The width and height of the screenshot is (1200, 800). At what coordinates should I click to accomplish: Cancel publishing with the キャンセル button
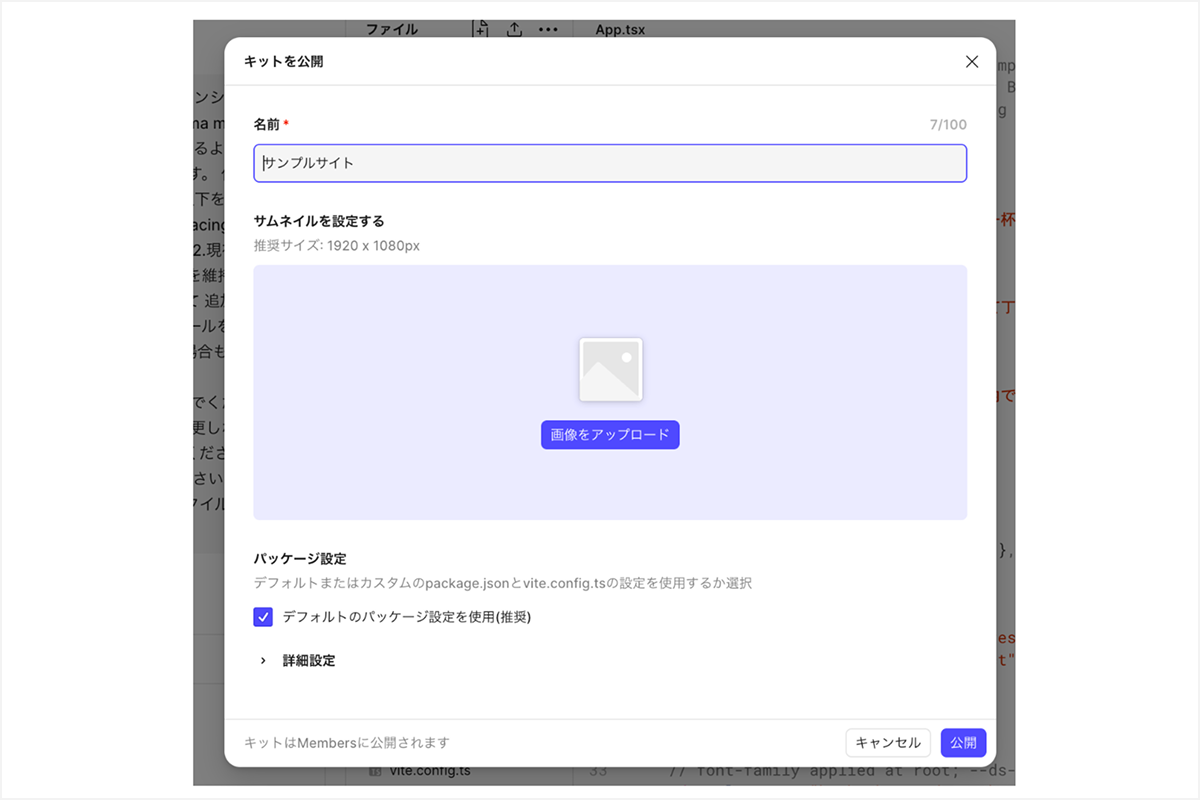(x=888, y=743)
